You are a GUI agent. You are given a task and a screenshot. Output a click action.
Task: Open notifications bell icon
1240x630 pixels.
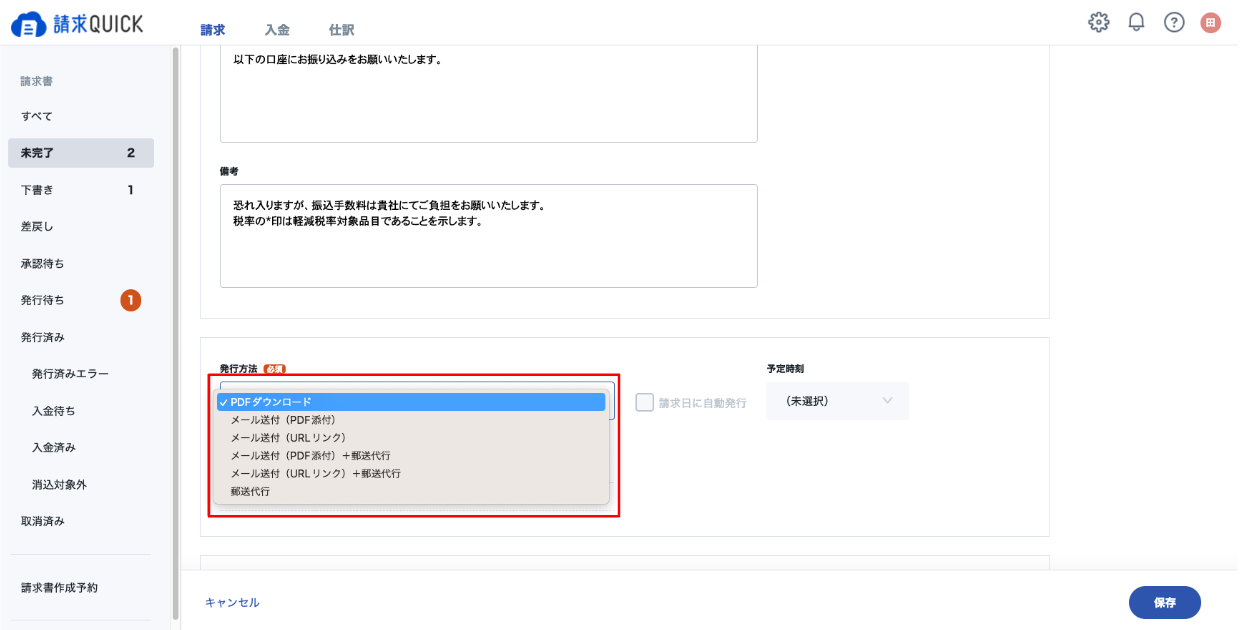[1136, 22]
